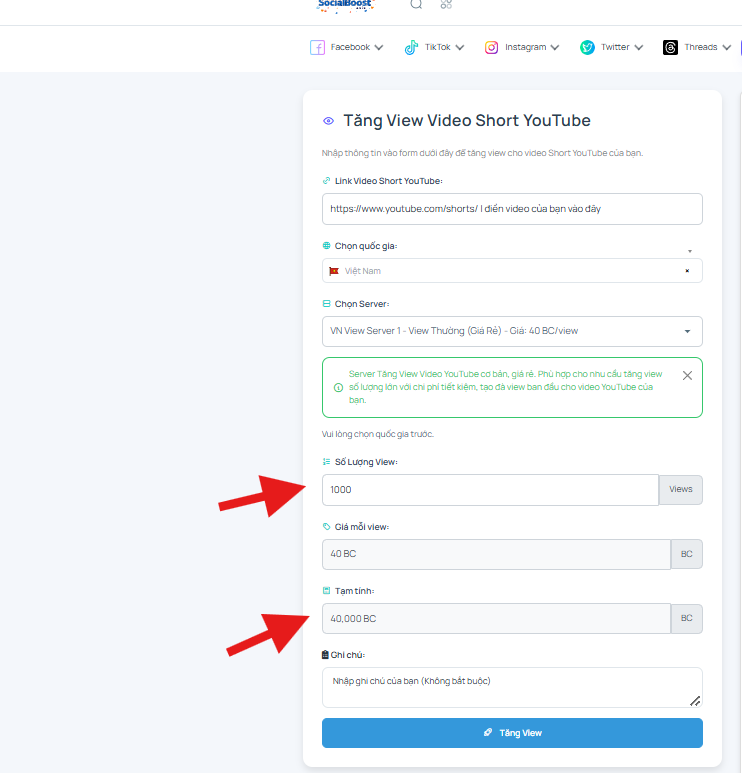
Task: Expand the Chọn Server dropdown
Action: click(512, 331)
